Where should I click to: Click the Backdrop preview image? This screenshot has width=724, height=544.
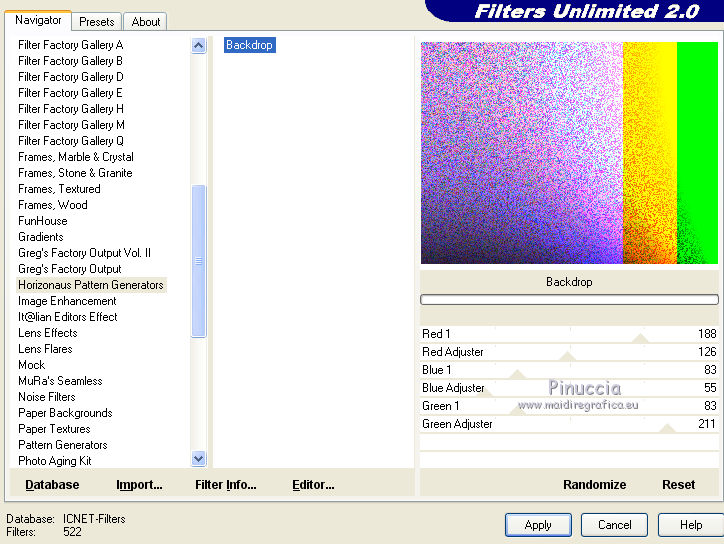click(569, 153)
